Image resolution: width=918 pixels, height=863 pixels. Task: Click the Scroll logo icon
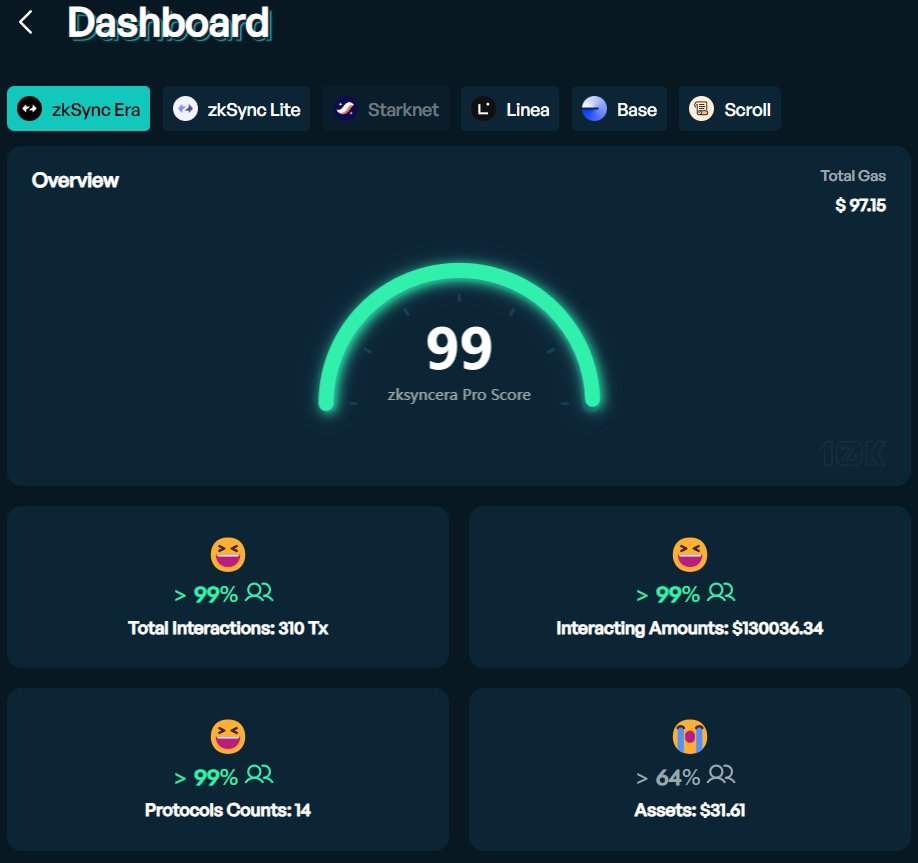click(701, 109)
